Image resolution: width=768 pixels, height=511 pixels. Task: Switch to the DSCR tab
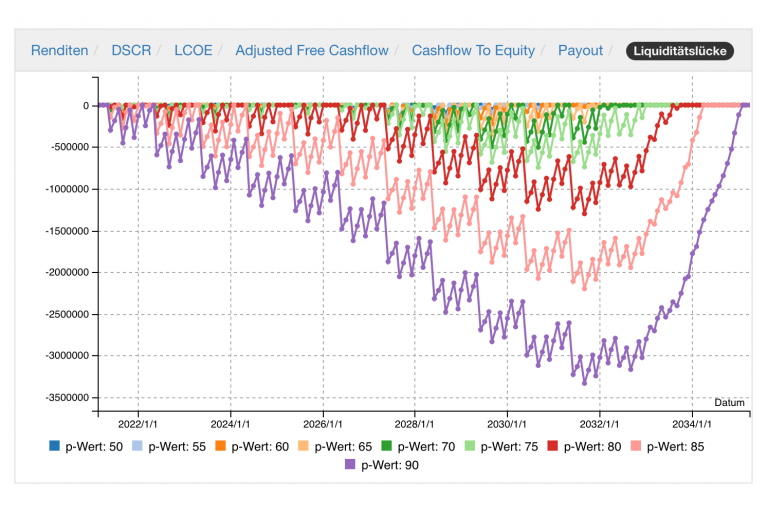(130, 50)
